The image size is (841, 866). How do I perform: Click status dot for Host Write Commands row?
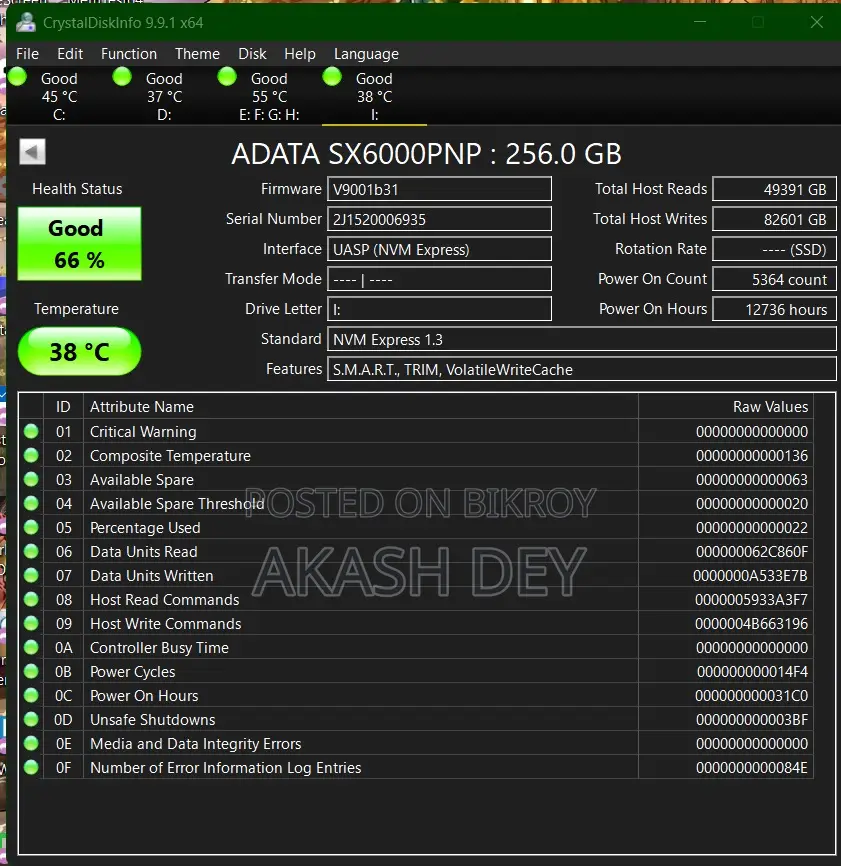tap(31, 624)
